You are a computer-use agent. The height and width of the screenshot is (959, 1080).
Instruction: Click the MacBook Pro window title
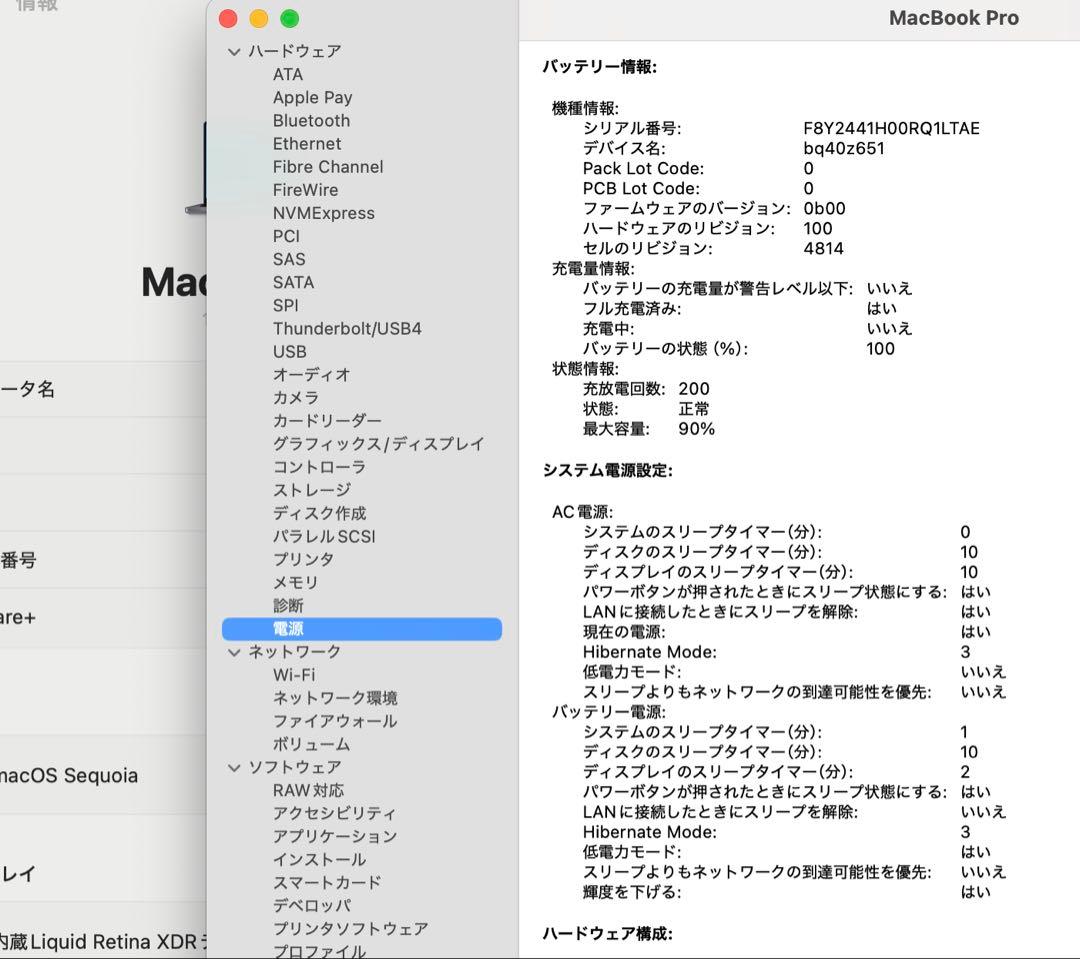[x=954, y=18]
